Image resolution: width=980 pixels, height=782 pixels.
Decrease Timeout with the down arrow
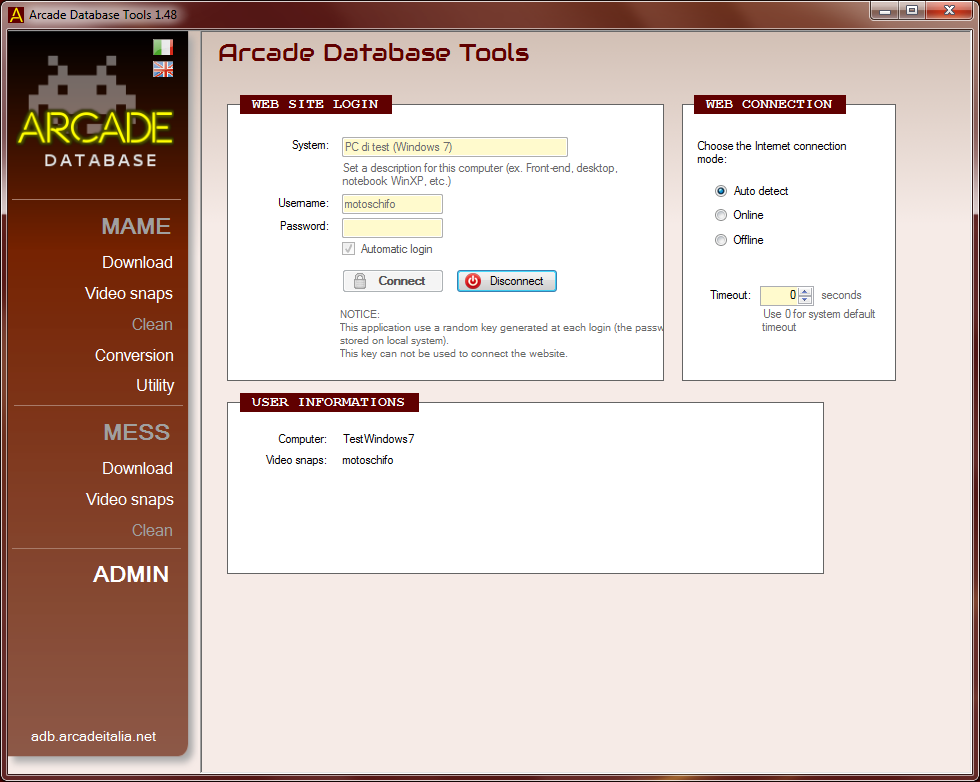tap(805, 299)
